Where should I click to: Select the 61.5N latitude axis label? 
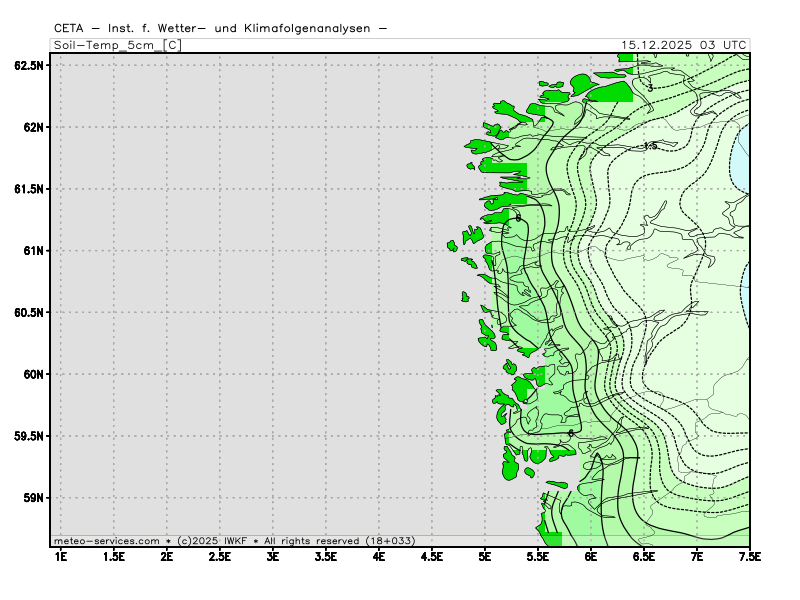pyautogui.click(x=29, y=189)
